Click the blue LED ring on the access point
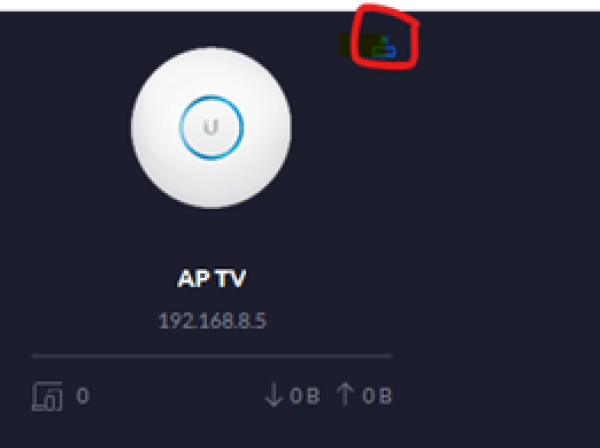This screenshot has width=600, height=448. pyautogui.click(x=211, y=127)
